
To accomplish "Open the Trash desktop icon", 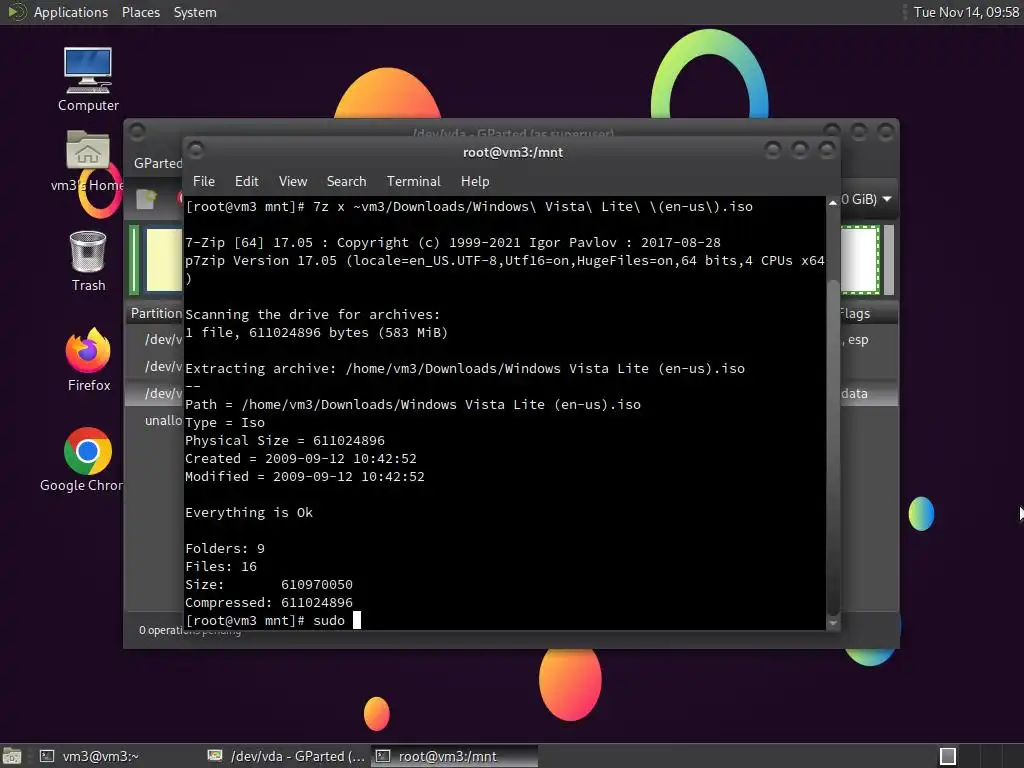I will point(88,261).
